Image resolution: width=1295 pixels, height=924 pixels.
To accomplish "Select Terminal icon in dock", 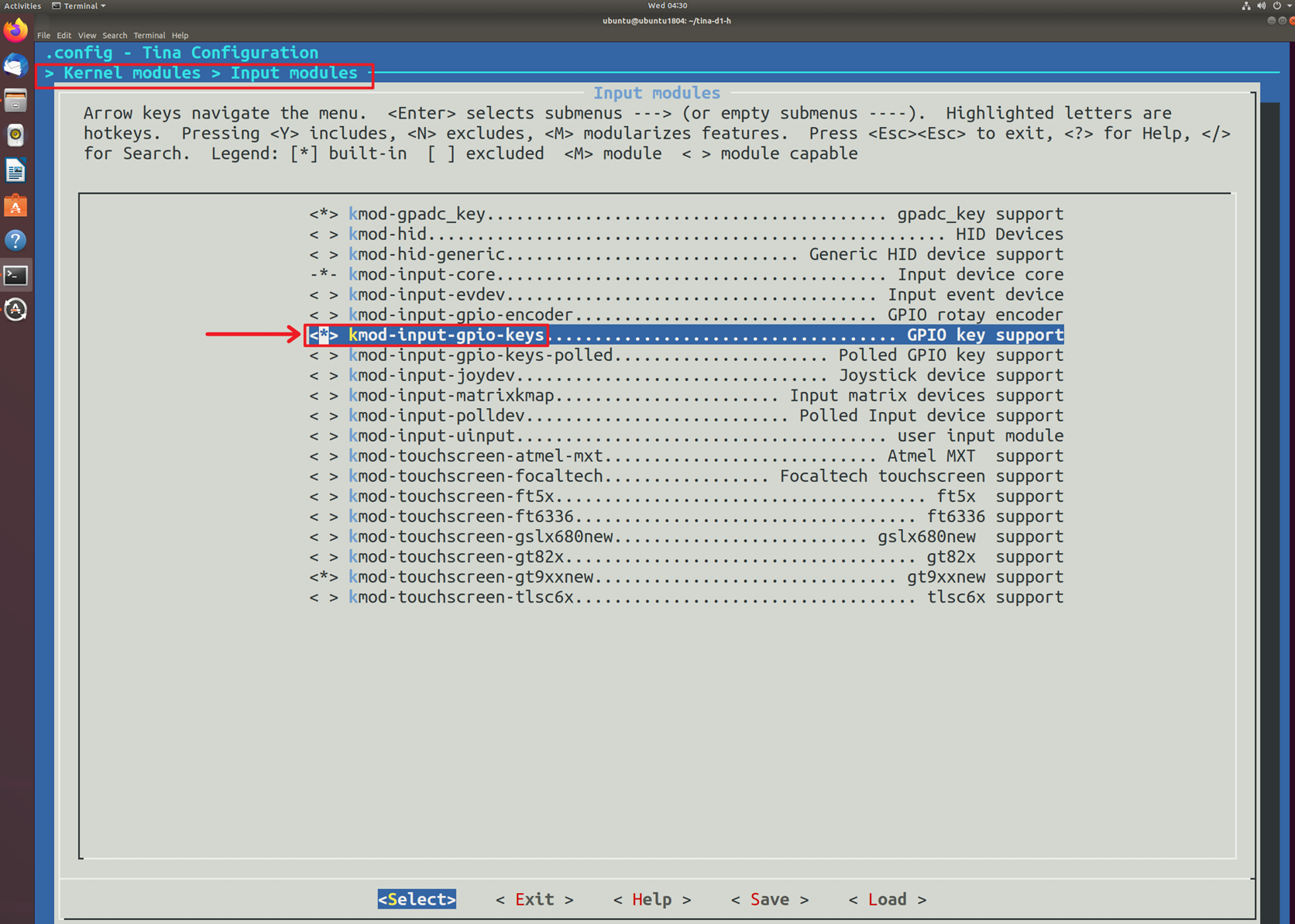I will pyautogui.click(x=15, y=275).
